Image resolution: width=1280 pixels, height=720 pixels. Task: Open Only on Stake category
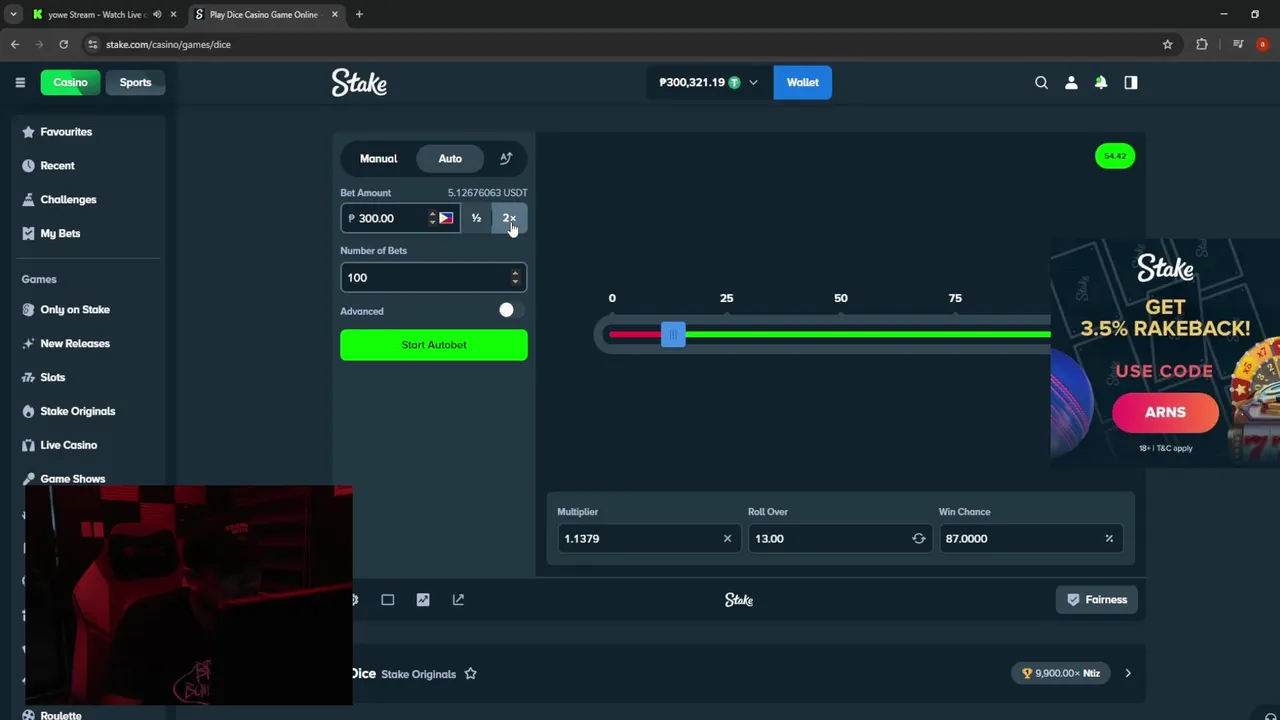click(x=75, y=309)
